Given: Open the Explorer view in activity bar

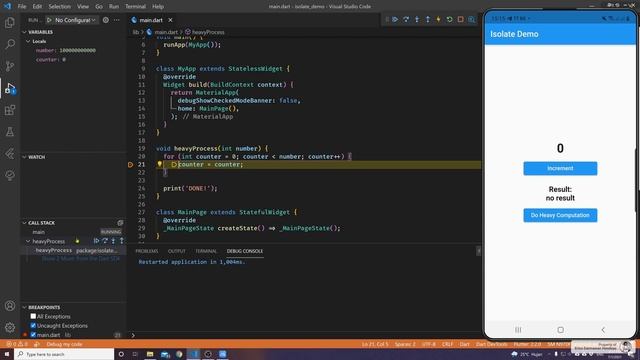Looking at the screenshot, I should pos(10,22).
